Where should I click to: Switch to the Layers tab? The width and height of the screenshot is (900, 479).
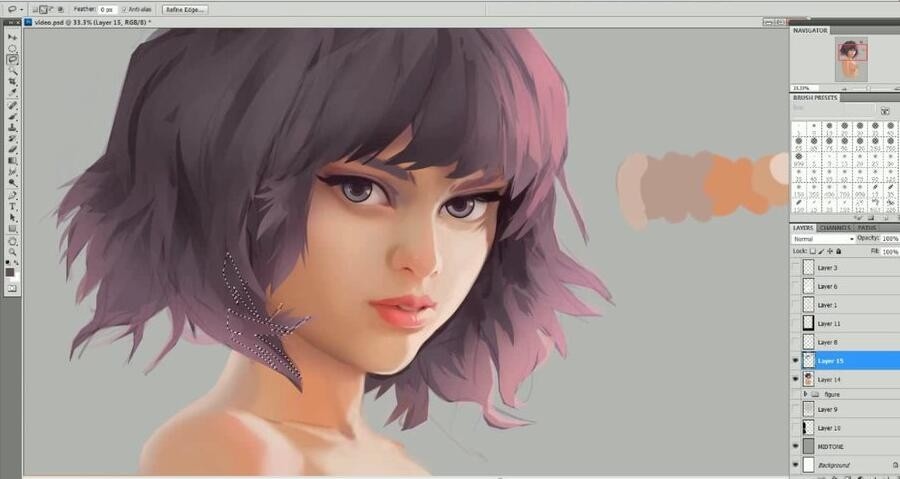tap(803, 228)
